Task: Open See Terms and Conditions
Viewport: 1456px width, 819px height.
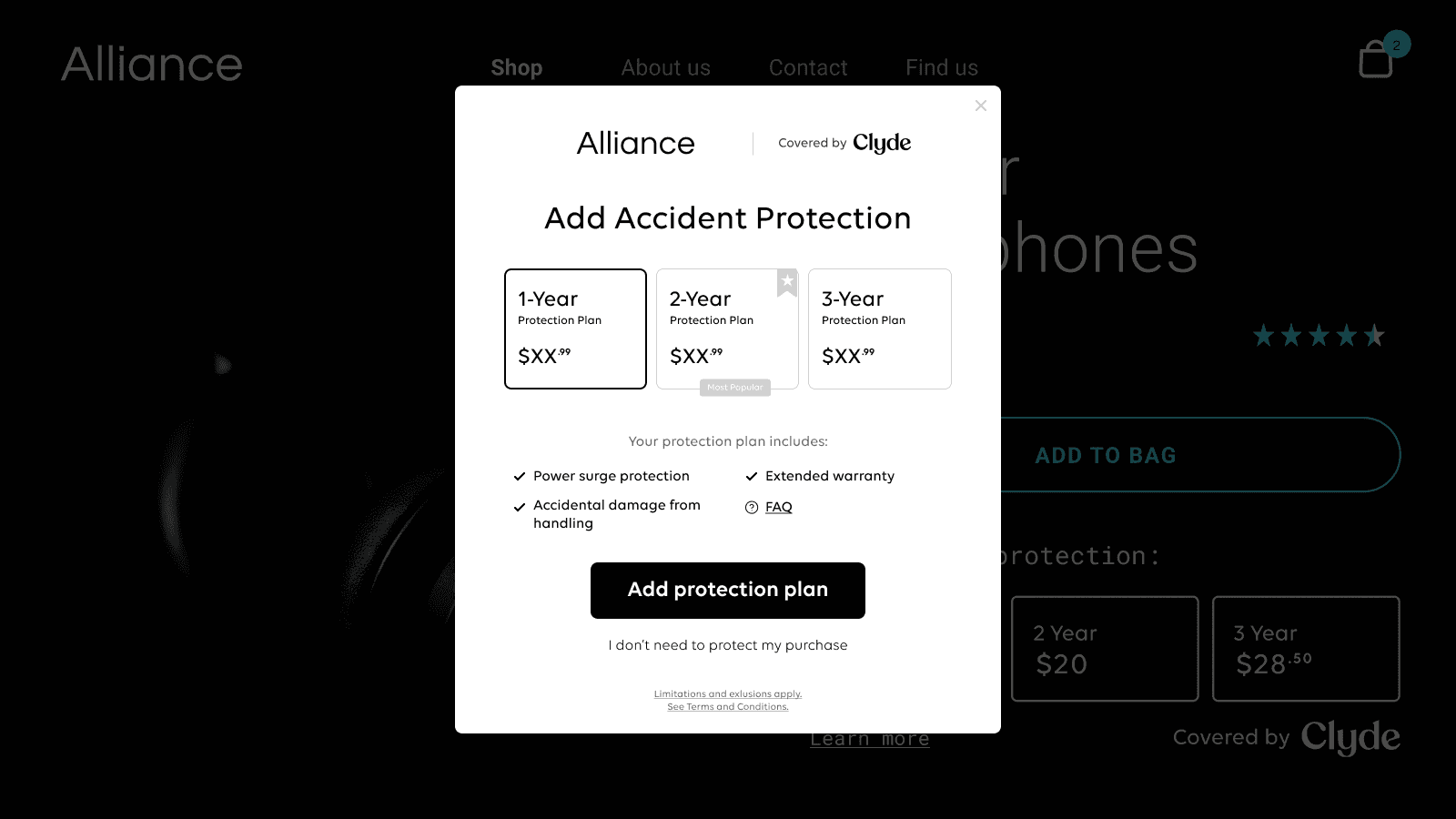Action: 727,706
